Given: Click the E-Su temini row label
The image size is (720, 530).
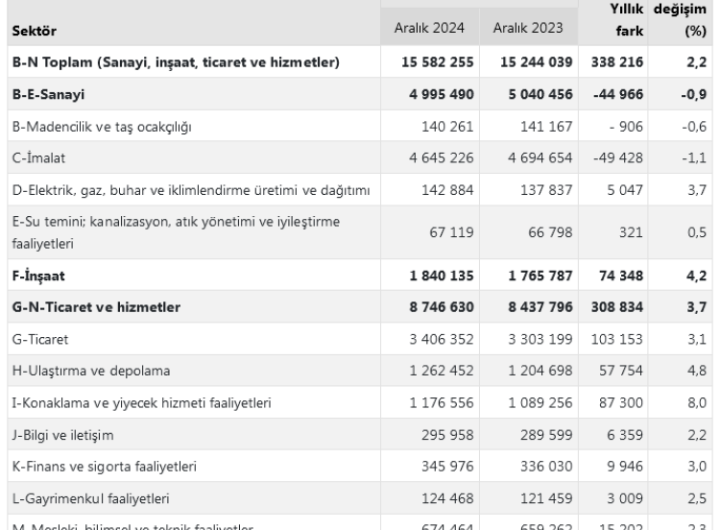Looking at the screenshot, I should (180, 231).
